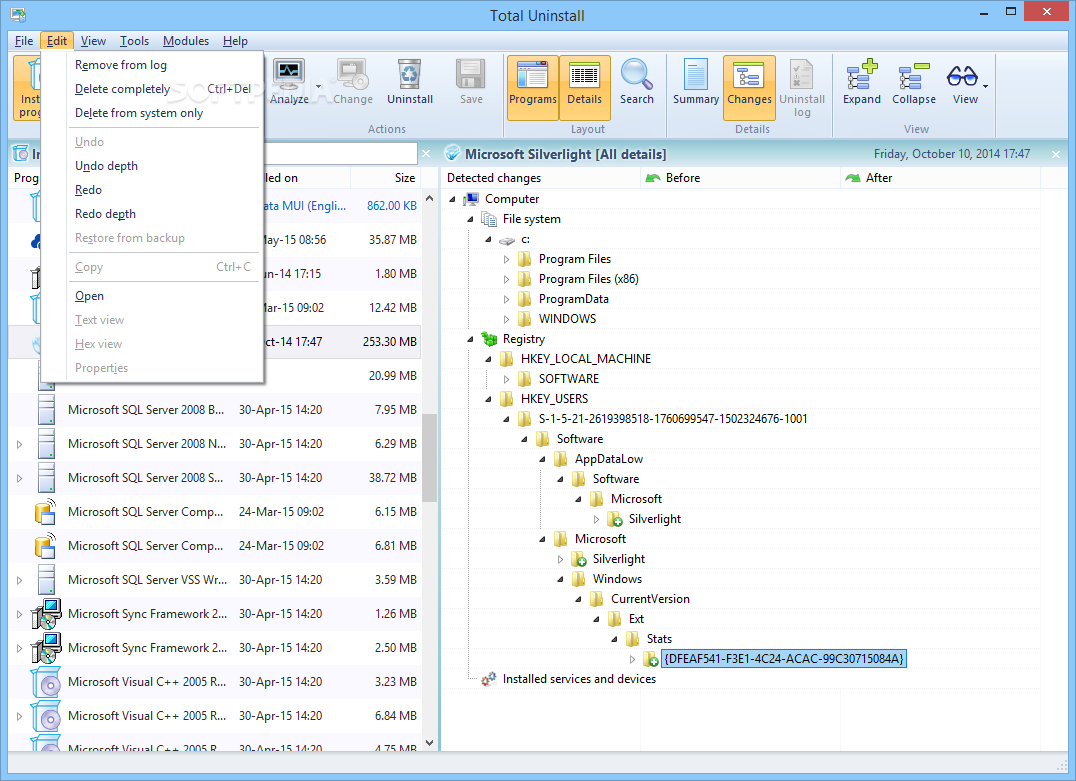This screenshot has height=781, width=1076.
Task: Click Installed services gear icon
Action: 489,679
